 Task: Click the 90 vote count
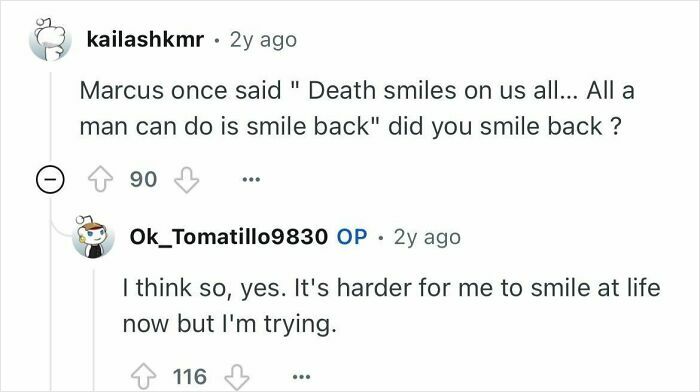coord(143,179)
